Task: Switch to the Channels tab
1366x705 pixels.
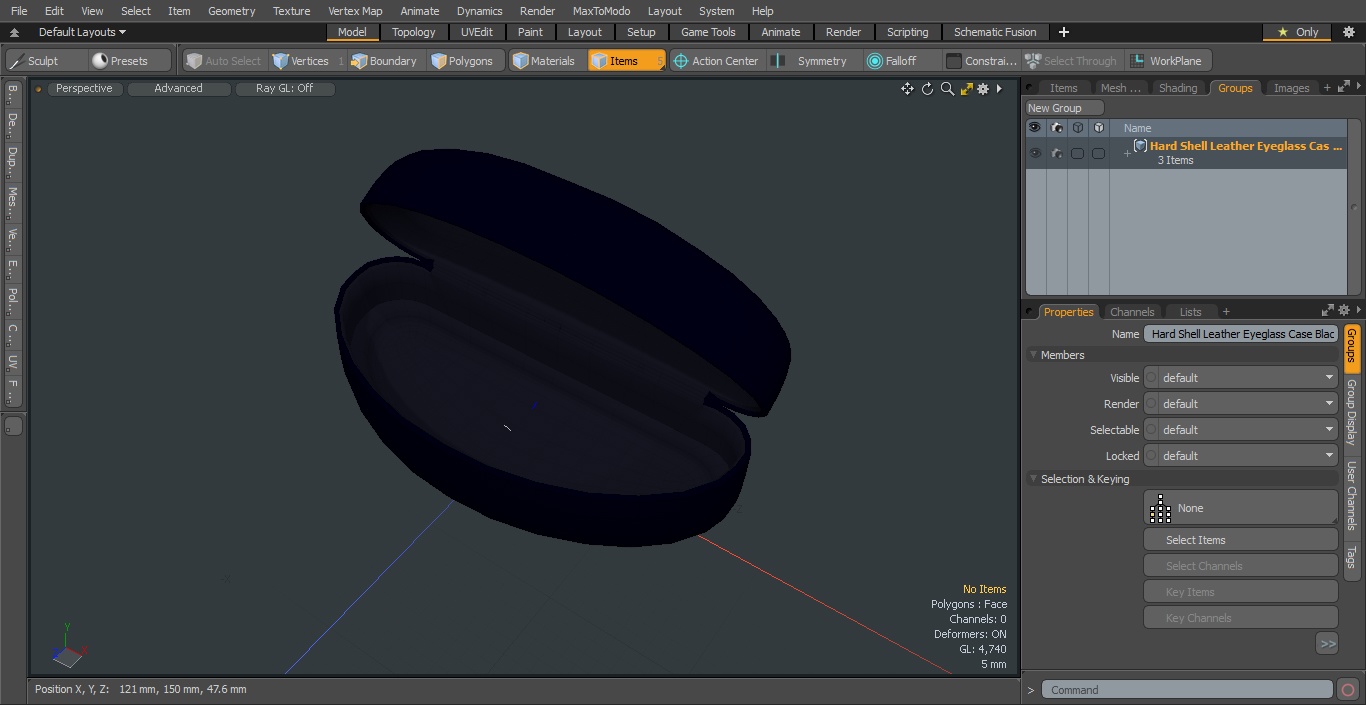Action: tap(1132, 312)
